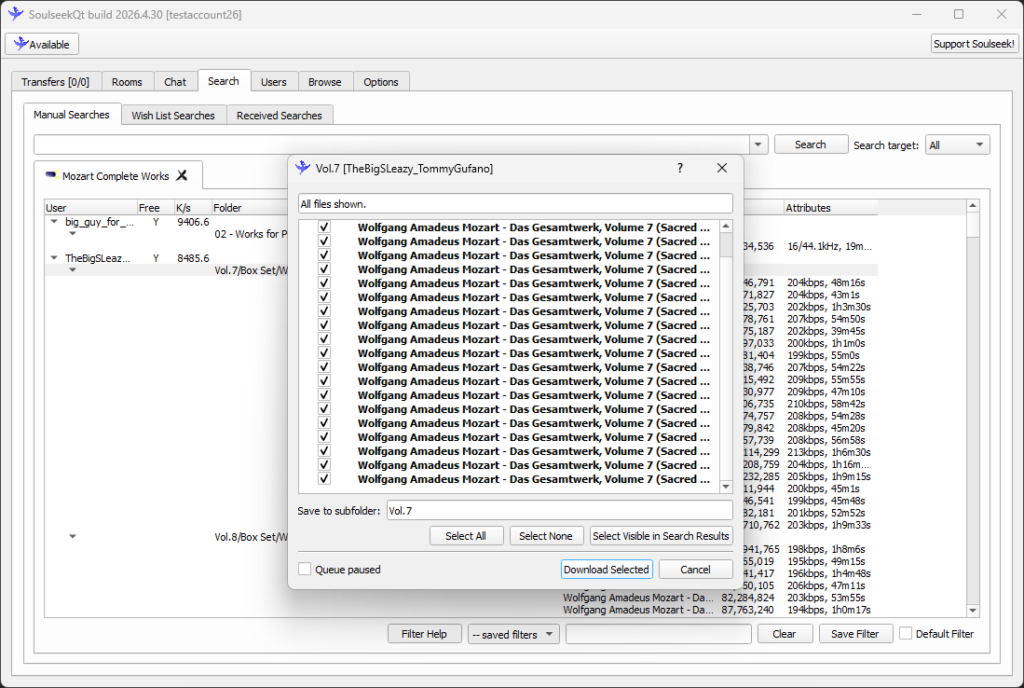Viewport: 1024px width, 688px height.
Task: Click the All files shown filter field
Action: (515, 204)
